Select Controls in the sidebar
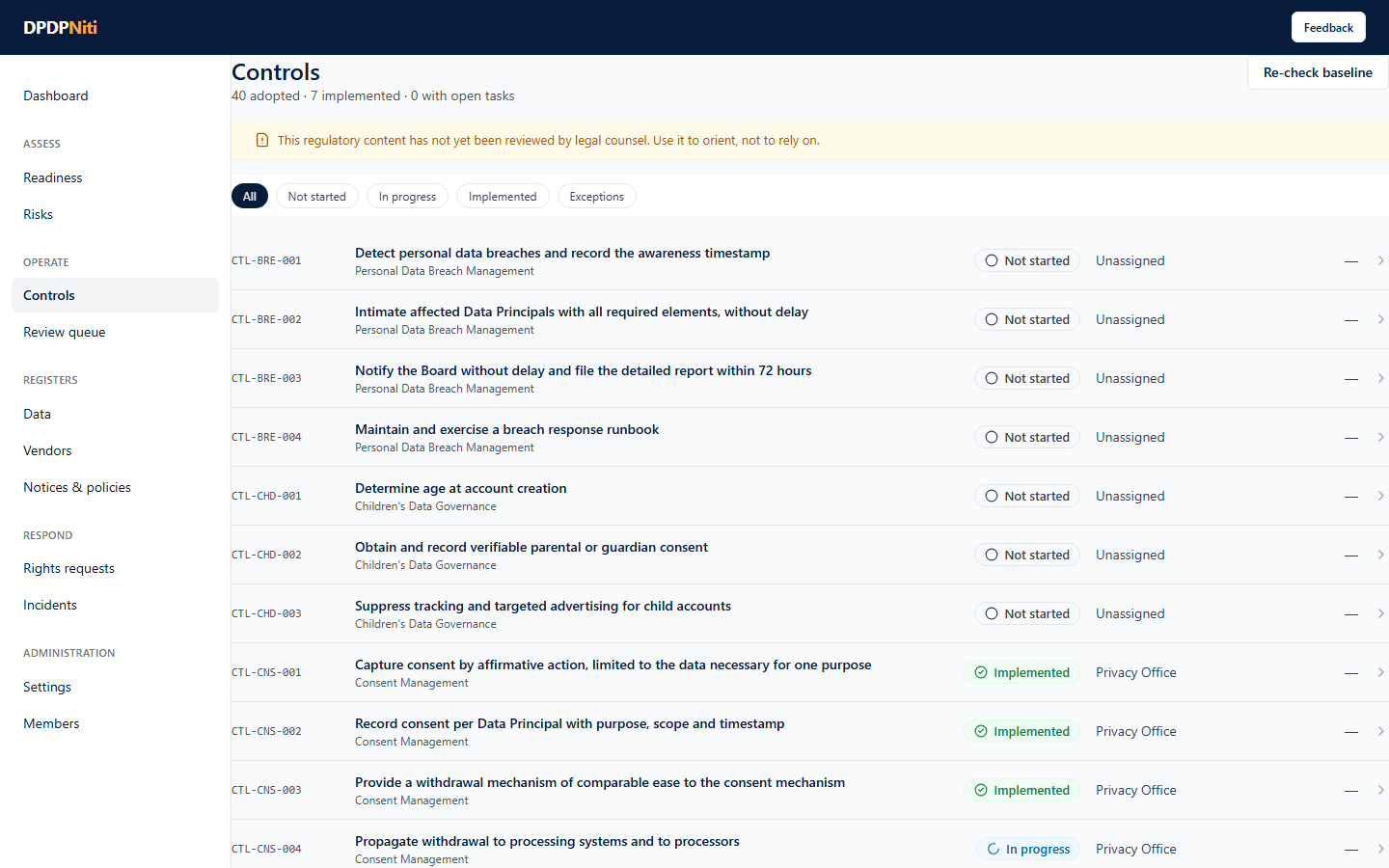This screenshot has height=868, width=1389. pyautogui.click(x=115, y=295)
